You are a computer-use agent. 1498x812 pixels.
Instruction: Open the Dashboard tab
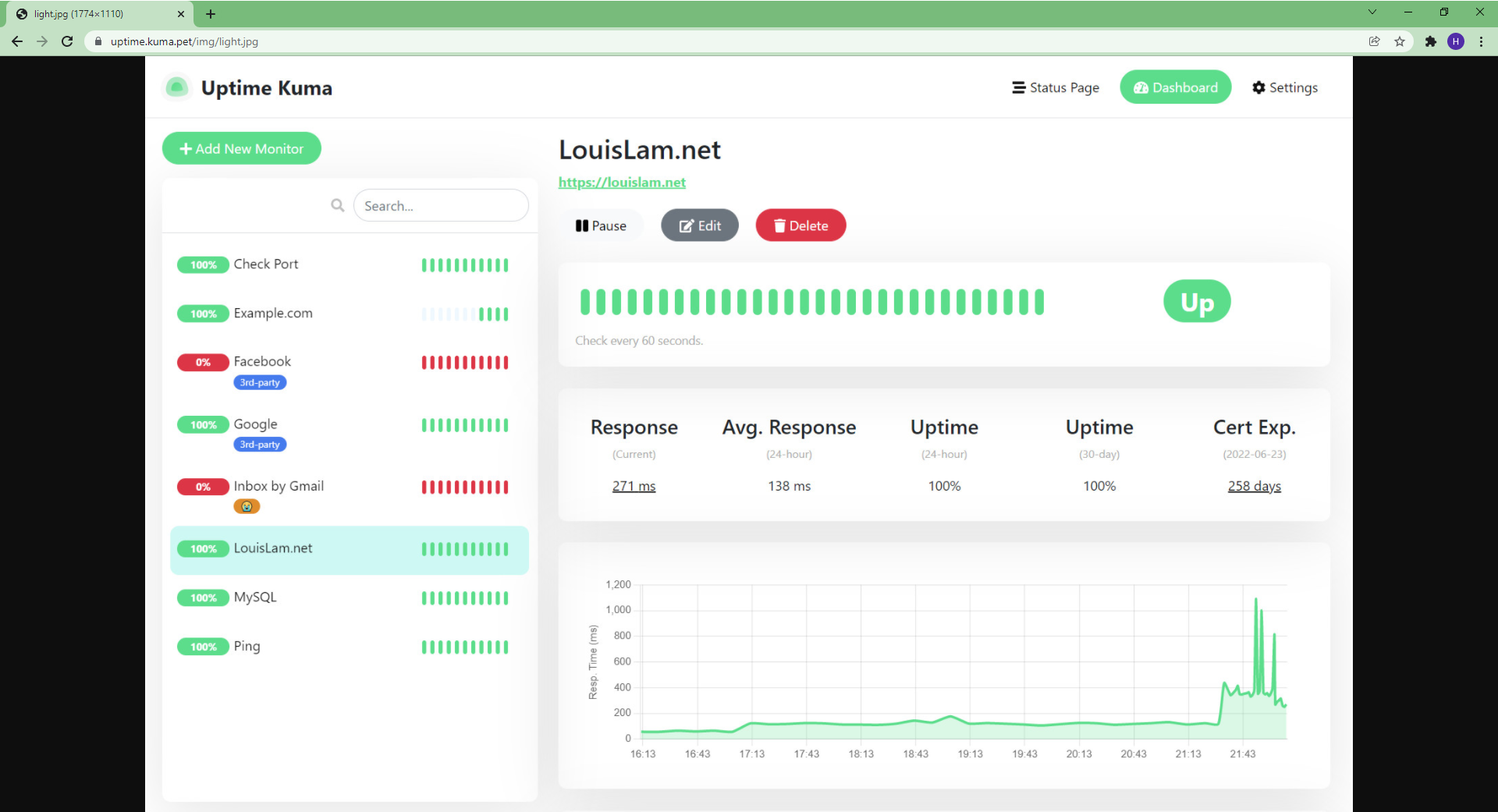1176,87
